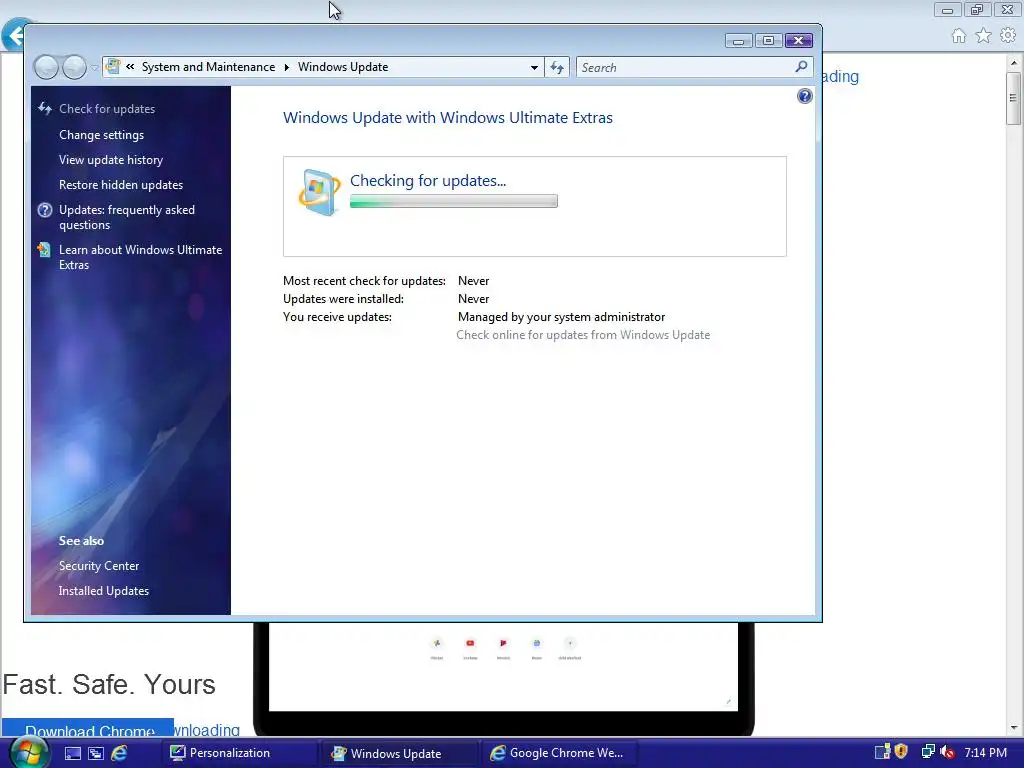
Task: Click the Security Center link
Action: click(x=99, y=566)
